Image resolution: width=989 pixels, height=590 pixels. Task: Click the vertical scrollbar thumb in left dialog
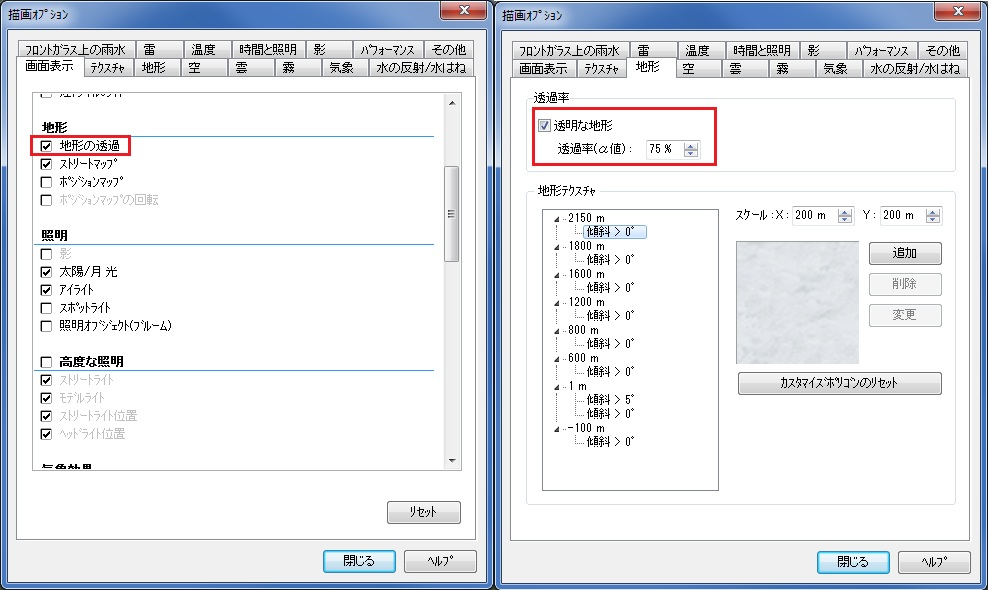(452, 214)
